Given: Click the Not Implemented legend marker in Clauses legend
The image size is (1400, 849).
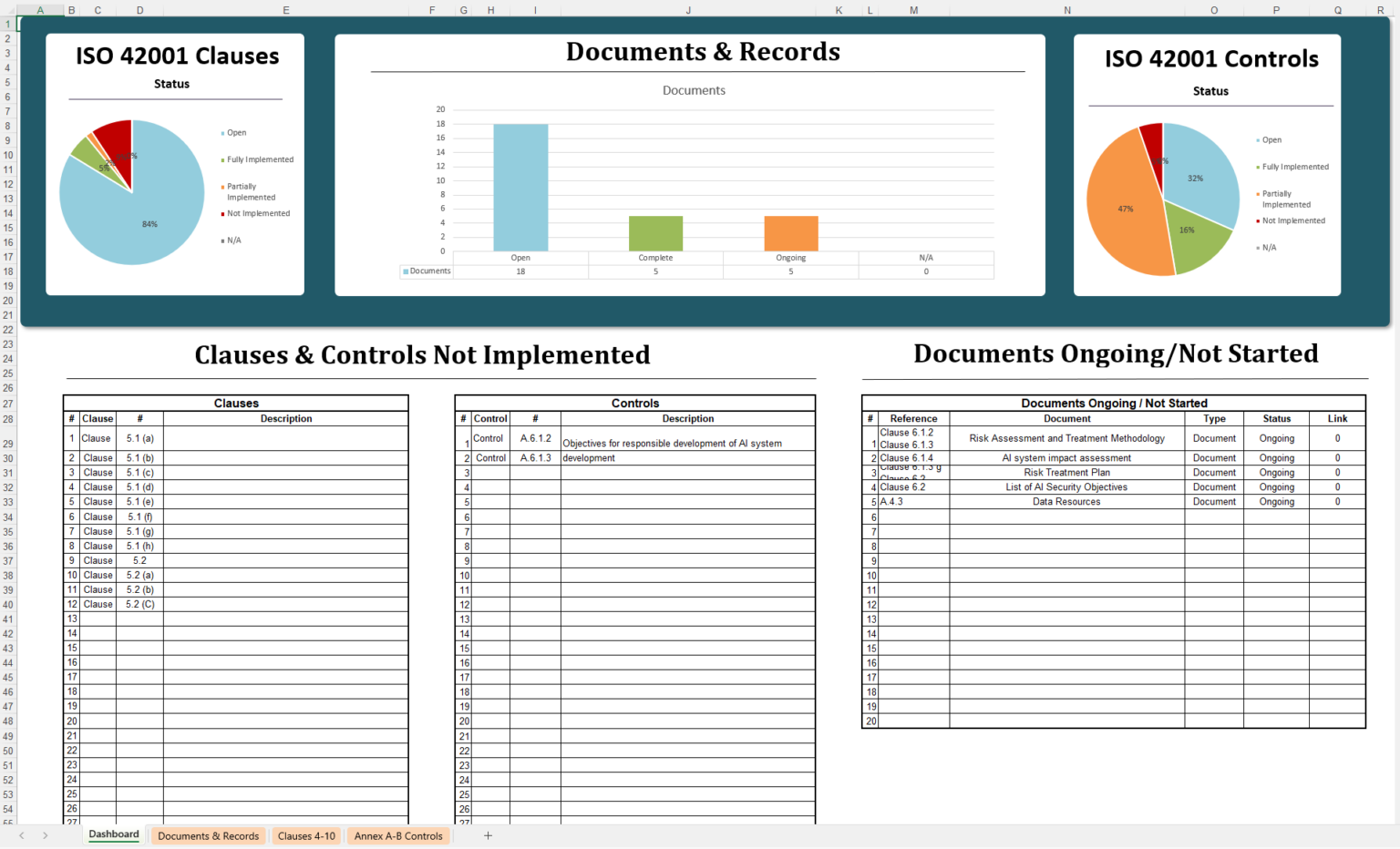Looking at the screenshot, I should pyautogui.click(x=221, y=212).
